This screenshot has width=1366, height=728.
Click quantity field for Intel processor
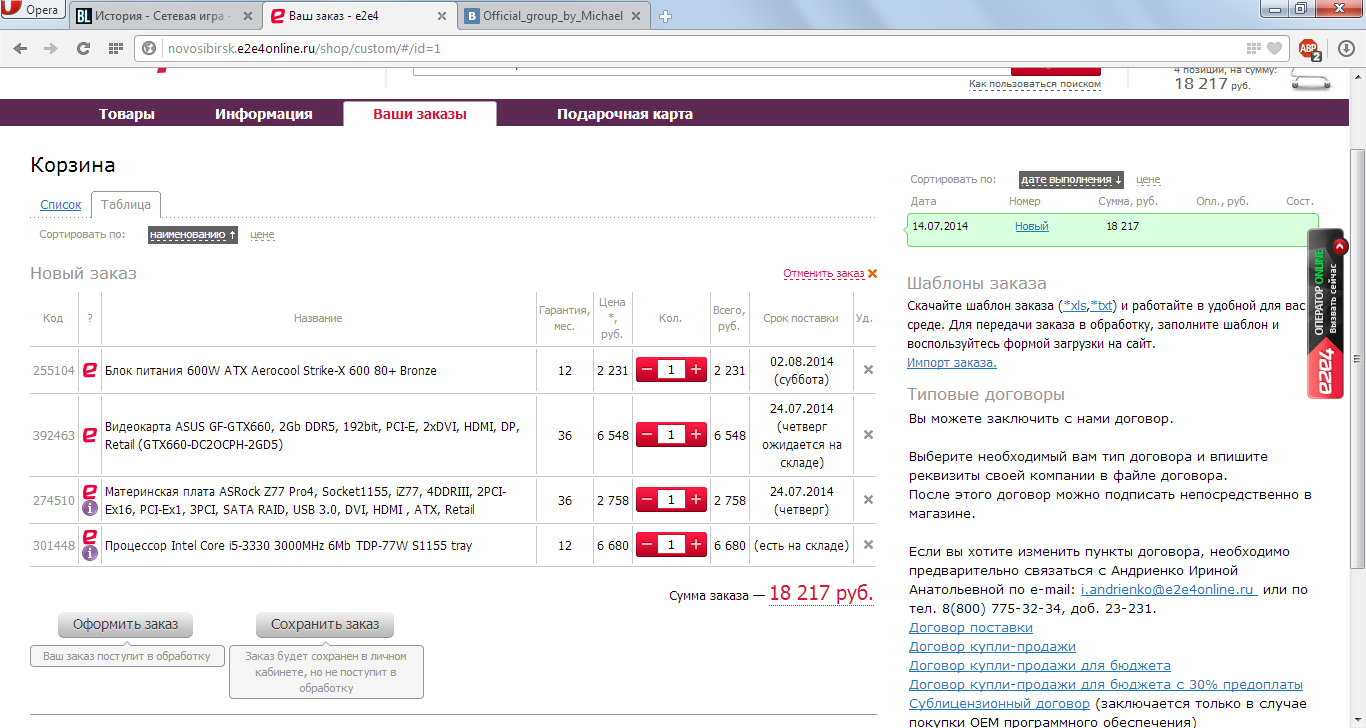pos(671,545)
